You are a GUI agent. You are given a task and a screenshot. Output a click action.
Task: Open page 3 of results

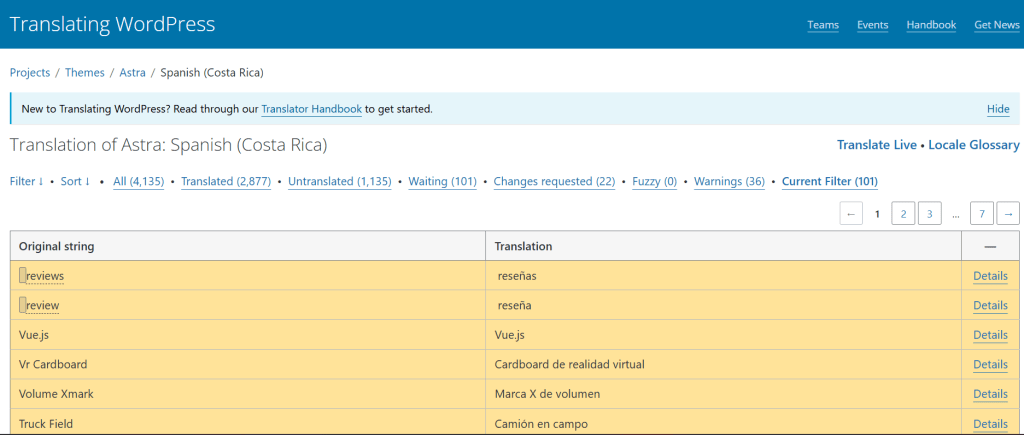pos(929,214)
